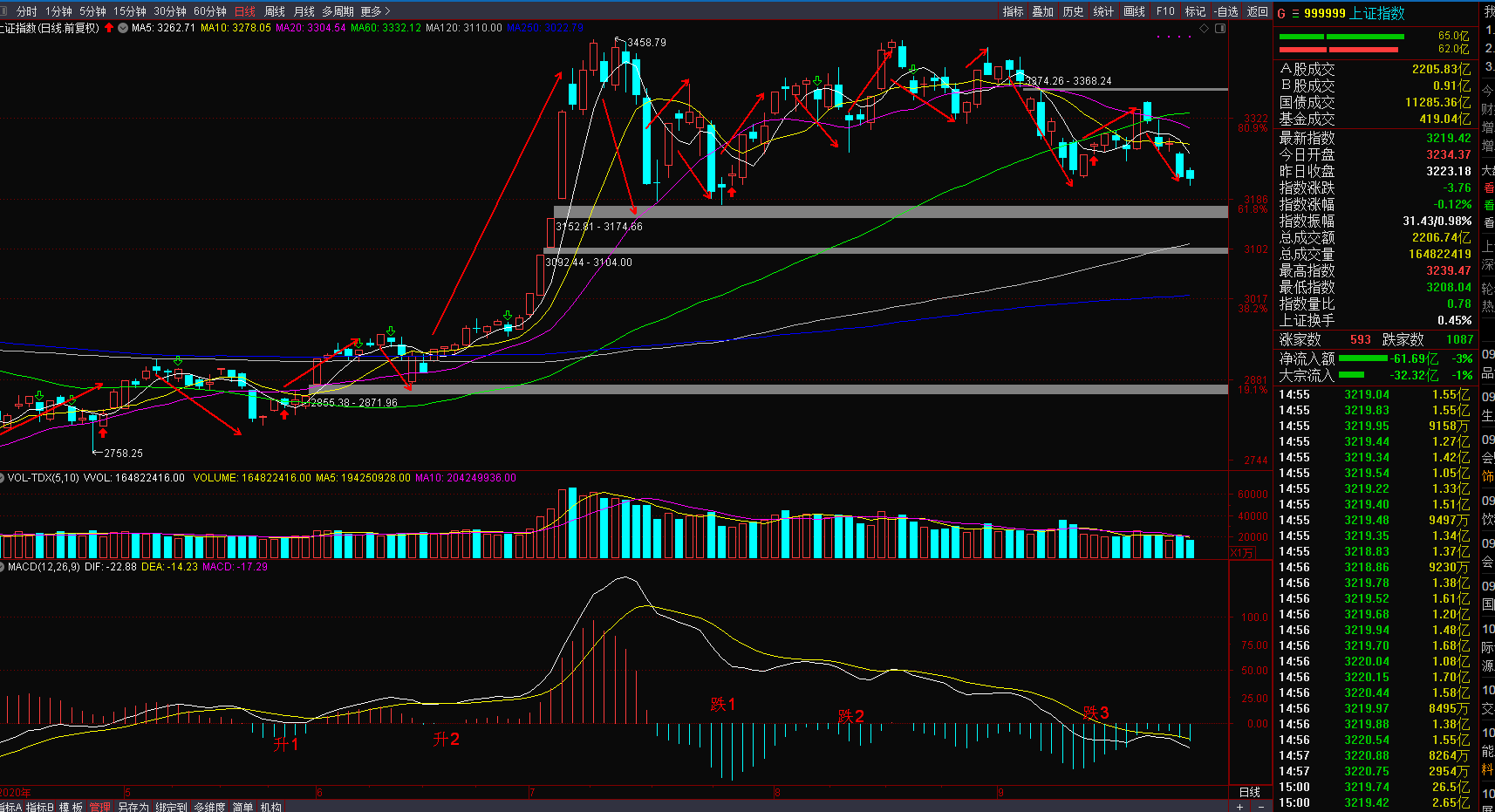Open the 管理 manage tab

[100, 807]
